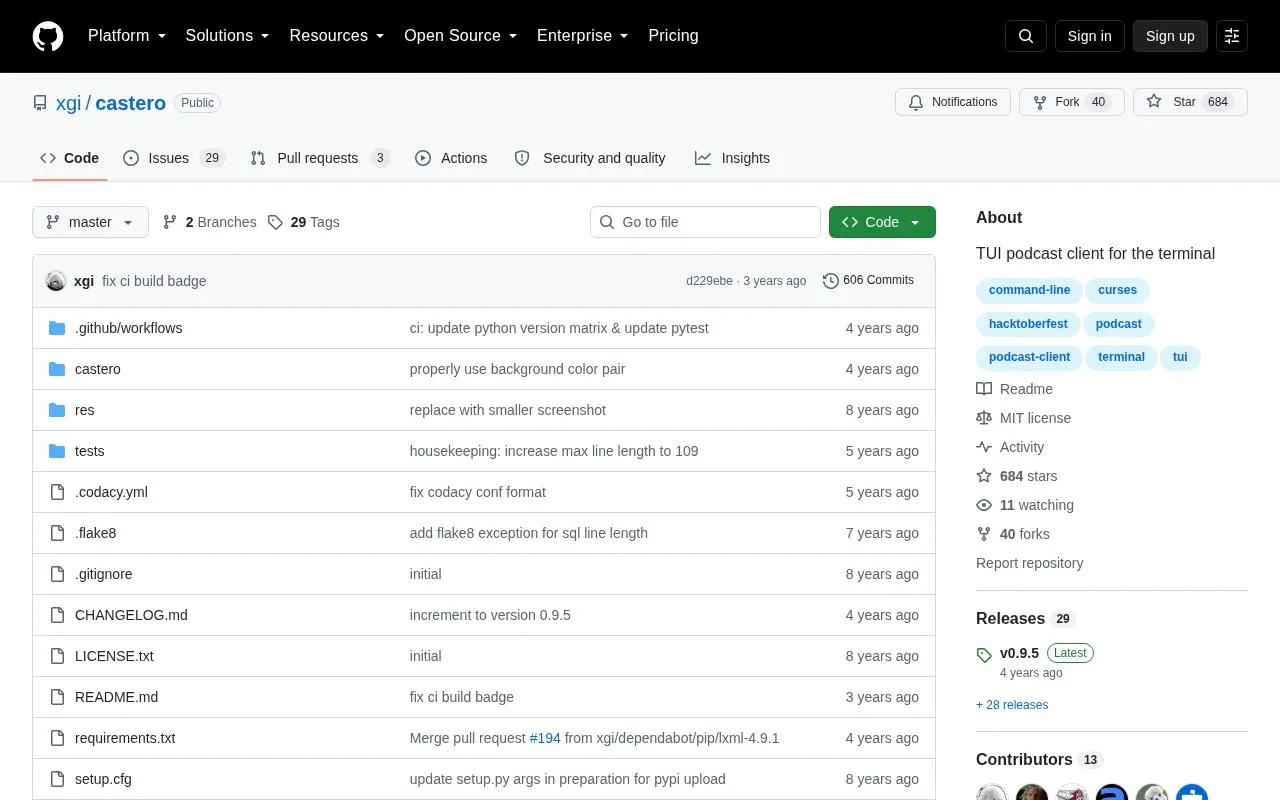The image size is (1280, 800).
Task: Click the .codacy.yml file icon
Action: 57,492
